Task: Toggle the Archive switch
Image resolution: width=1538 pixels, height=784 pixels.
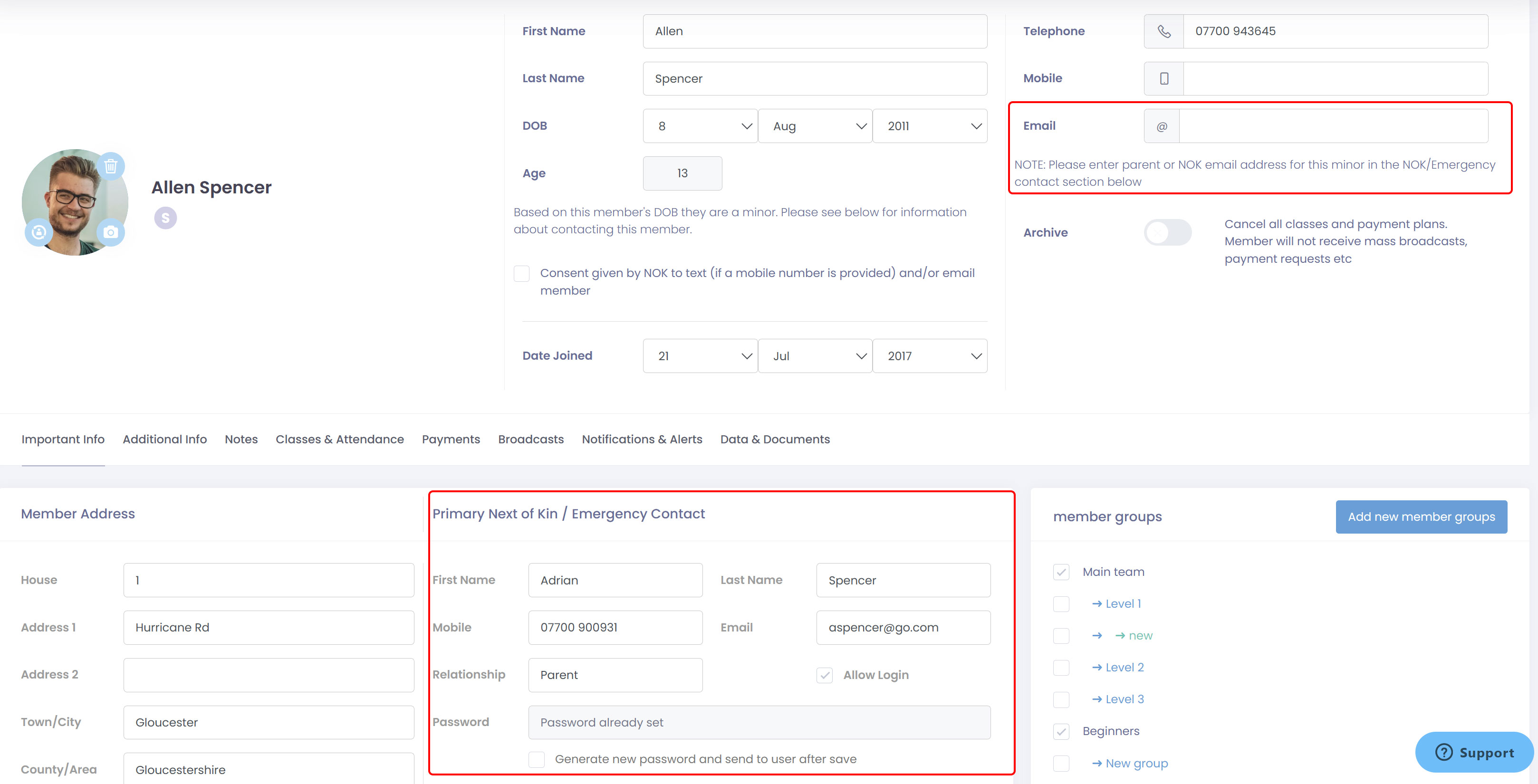Action: pyautogui.click(x=1167, y=232)
